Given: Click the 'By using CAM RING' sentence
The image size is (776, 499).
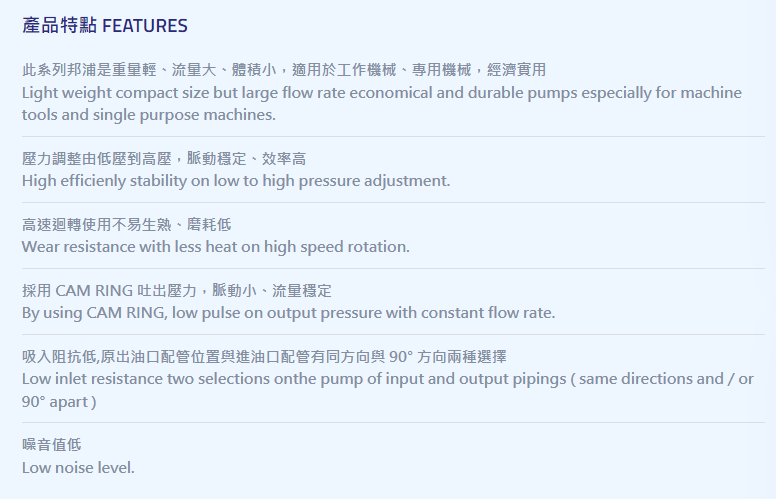Looking at the screenshot, I should (x=289, y=313).
